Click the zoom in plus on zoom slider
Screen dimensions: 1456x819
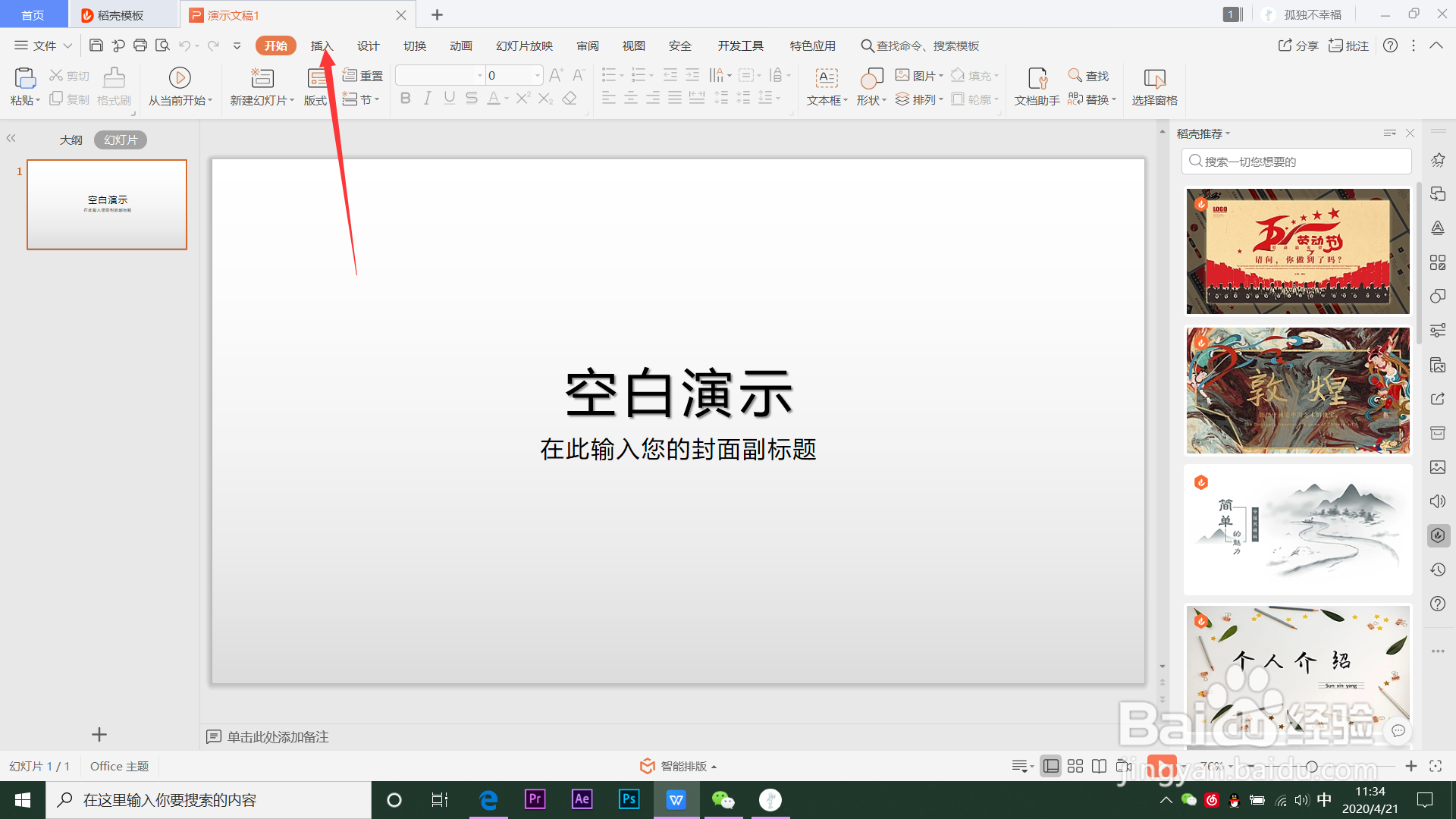1410,767
